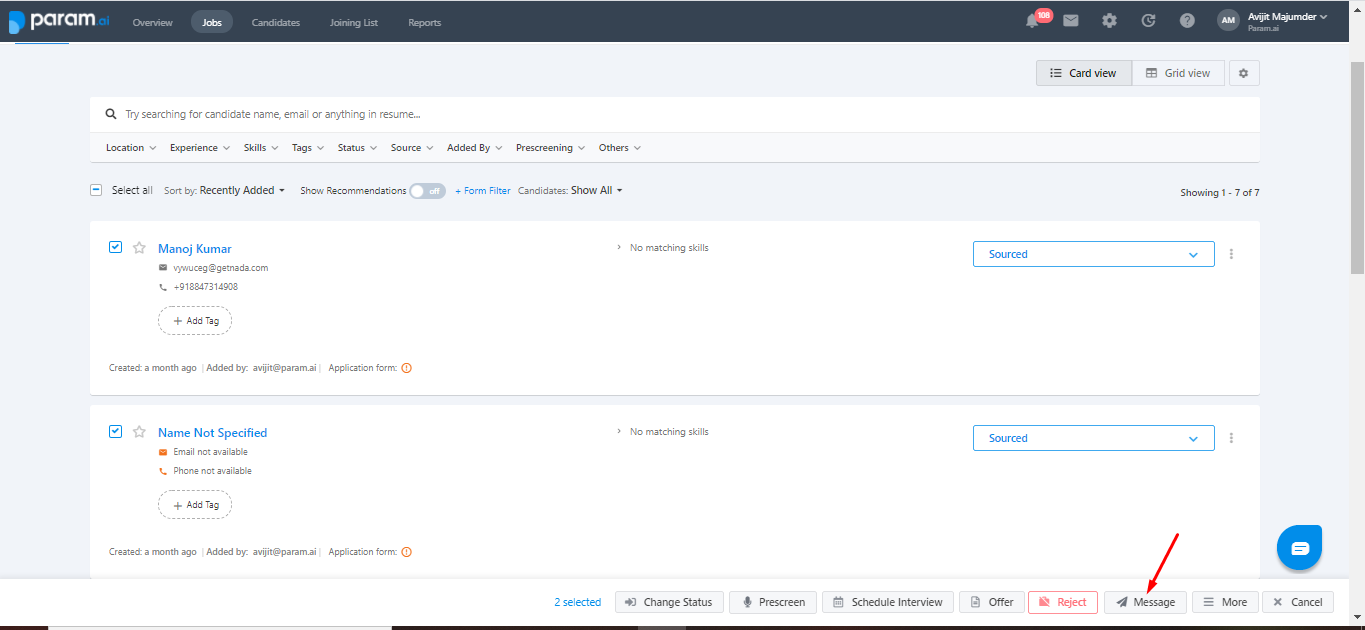Open Sort by Recently Added dropdown
The image size is (1365, 630).
[242, 190]
